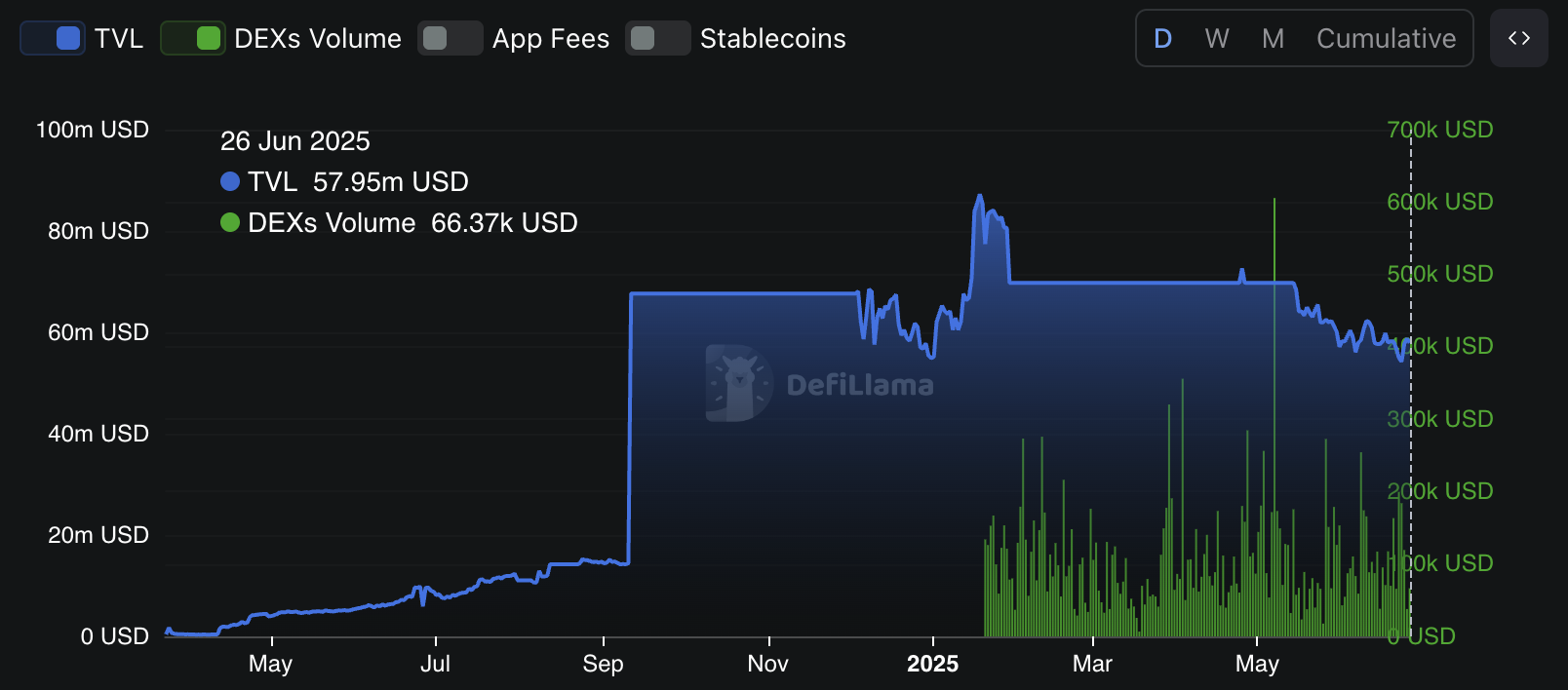
Task: Click the DefiLlama watermark logo
Action: point(738,383)
